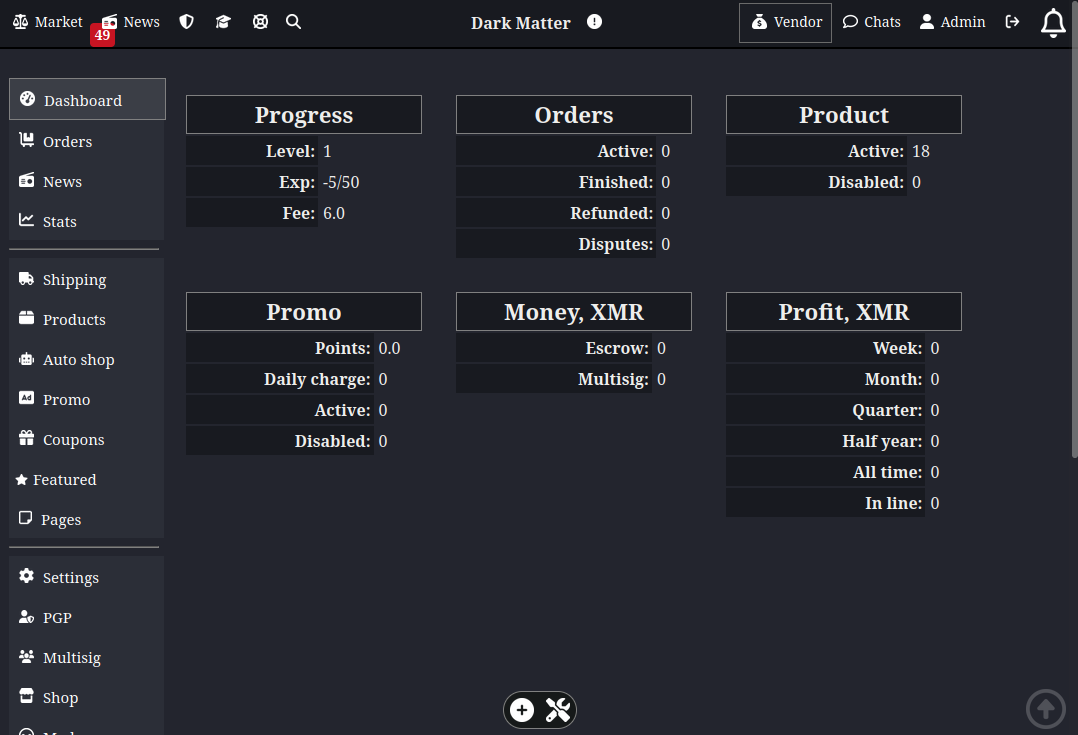1078x735 pixels.
Task: Click the Promo panel header
Action: coord(304,311)
